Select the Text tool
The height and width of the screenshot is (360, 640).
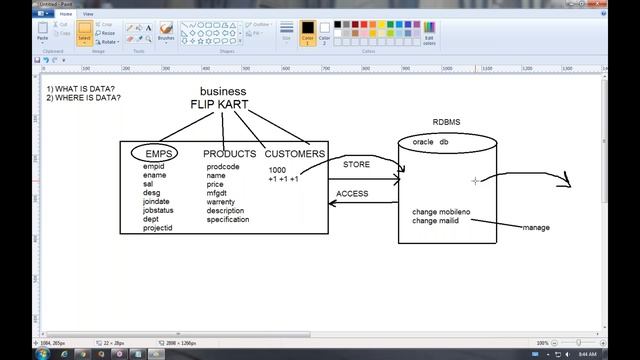(x=148, y=28)
